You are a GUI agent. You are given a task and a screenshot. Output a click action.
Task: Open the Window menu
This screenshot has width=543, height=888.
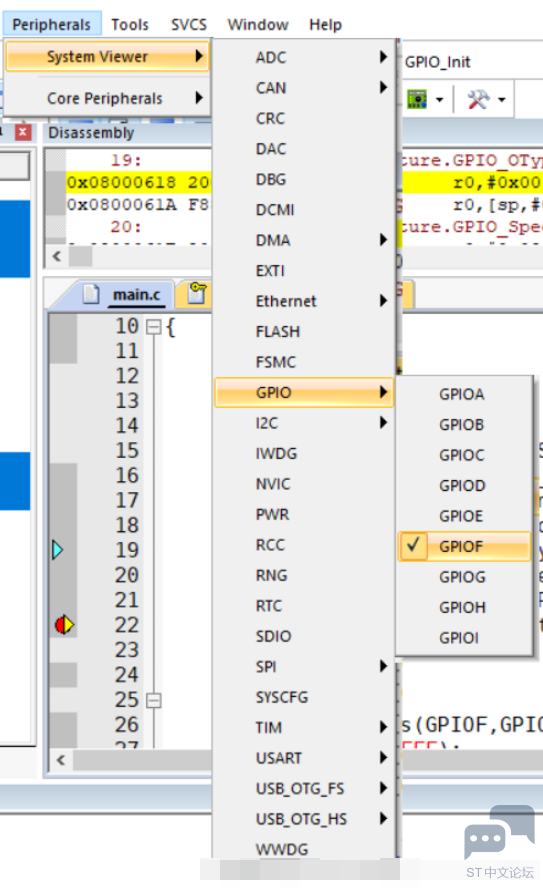click(x=258, y=24)
